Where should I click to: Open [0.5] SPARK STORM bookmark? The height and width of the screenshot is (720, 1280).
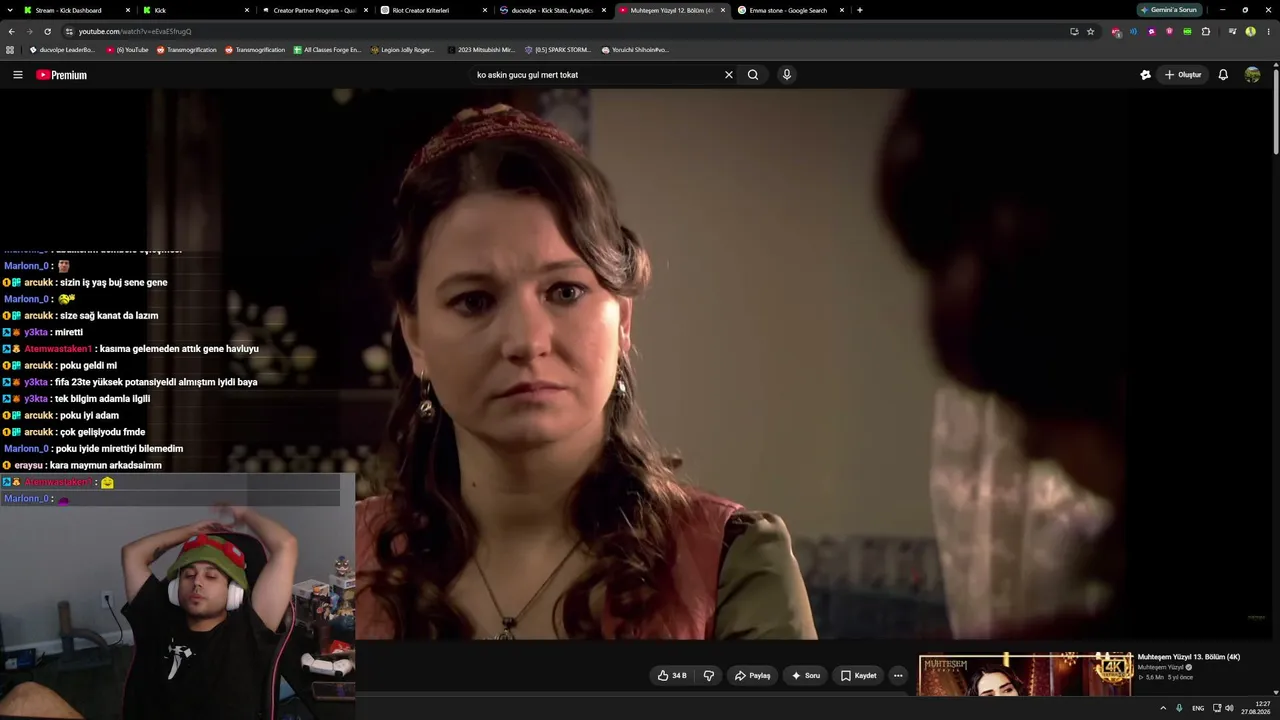pyautogui.click(x=558, y=50)
